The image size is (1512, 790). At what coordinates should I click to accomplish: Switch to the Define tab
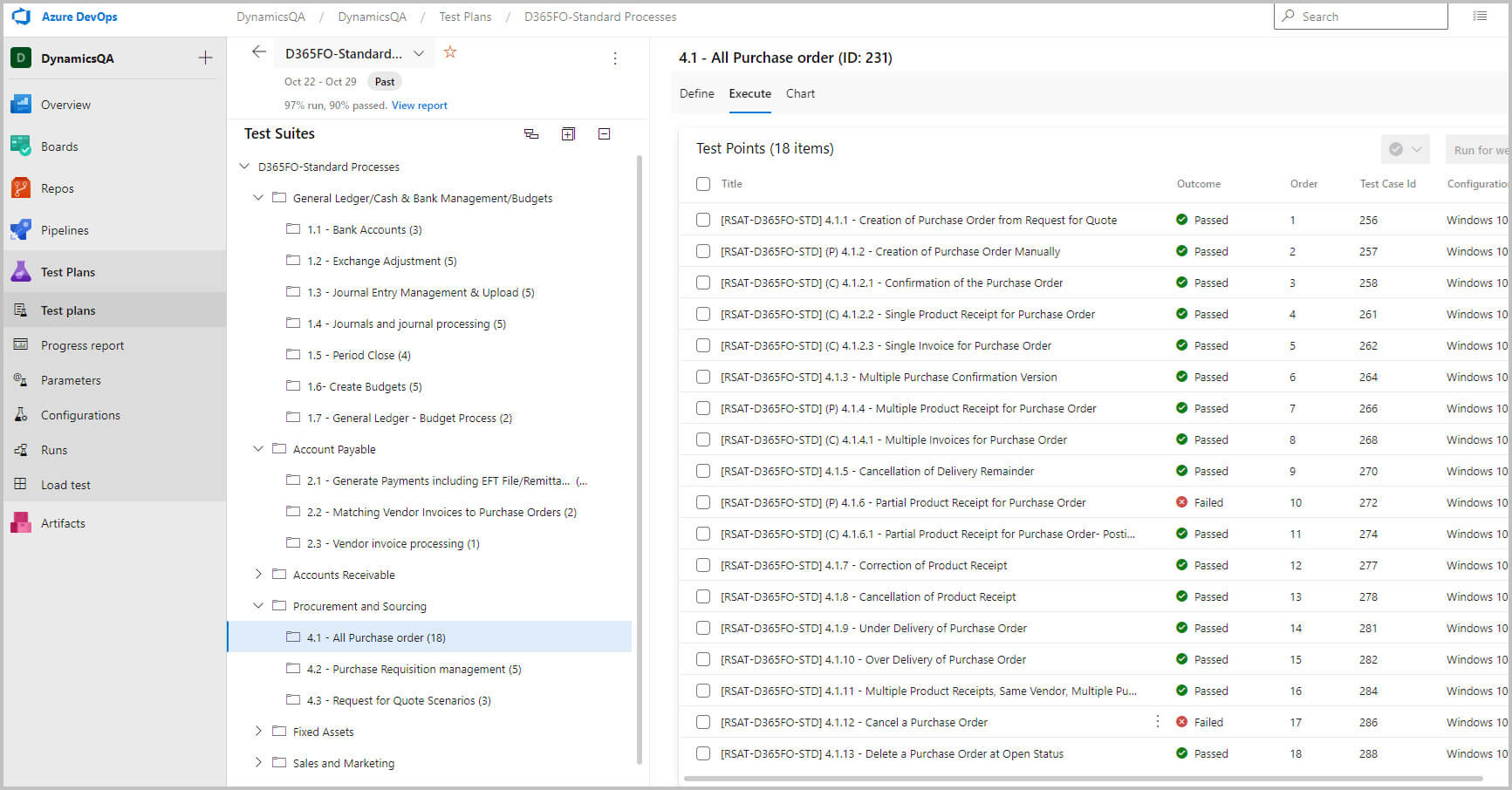[696, 93]
